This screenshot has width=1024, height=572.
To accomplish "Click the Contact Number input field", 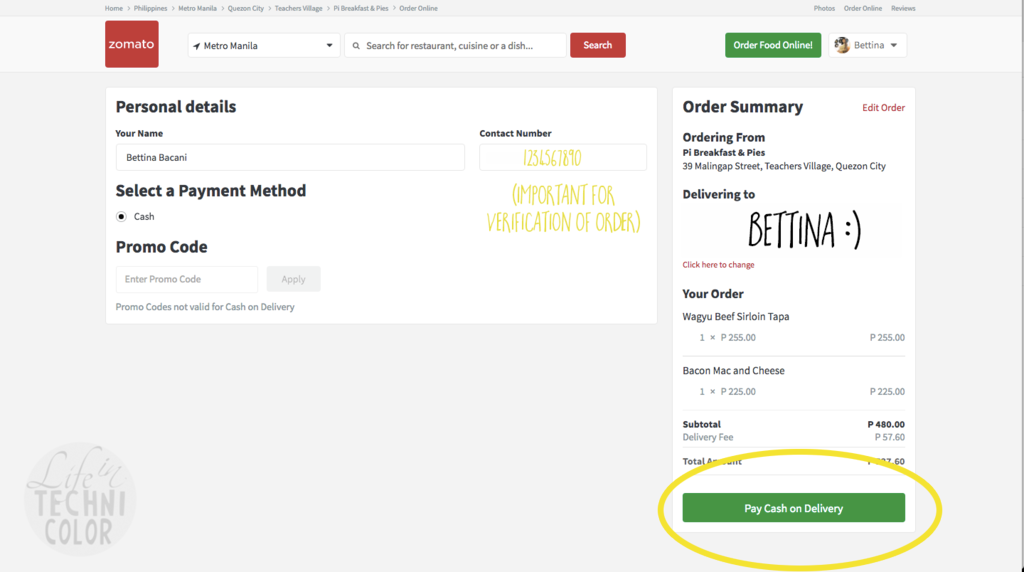I will 563,157.
